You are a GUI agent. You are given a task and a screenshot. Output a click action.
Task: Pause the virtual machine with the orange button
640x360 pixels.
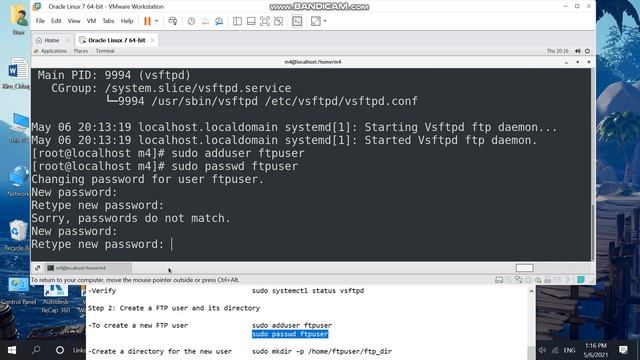(147, 21)
